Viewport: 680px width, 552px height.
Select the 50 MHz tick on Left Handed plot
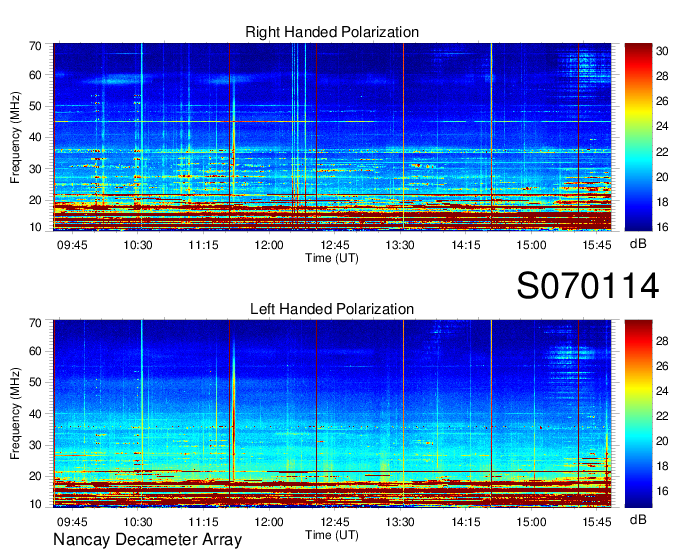(x=35, y=382)
